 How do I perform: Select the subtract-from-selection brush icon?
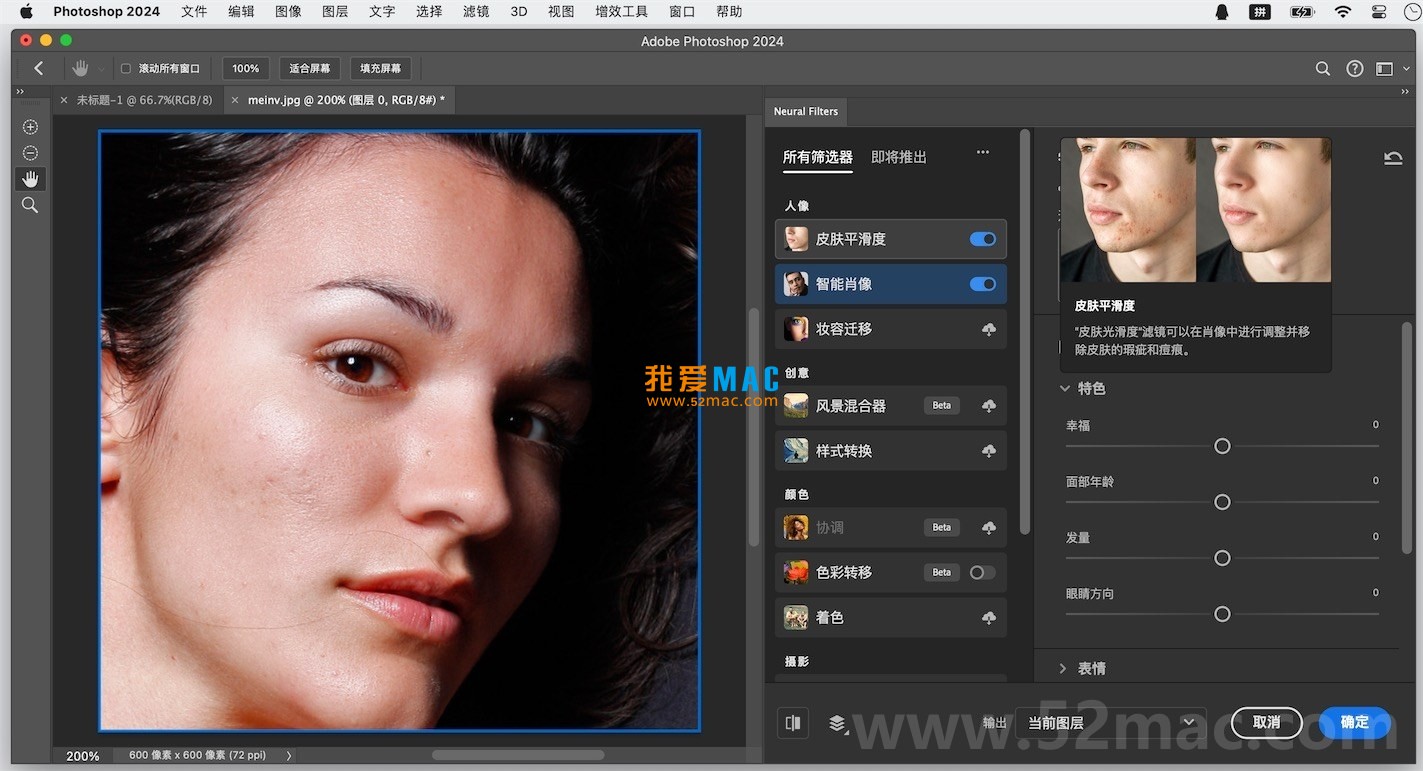click(x=30, y=153)
